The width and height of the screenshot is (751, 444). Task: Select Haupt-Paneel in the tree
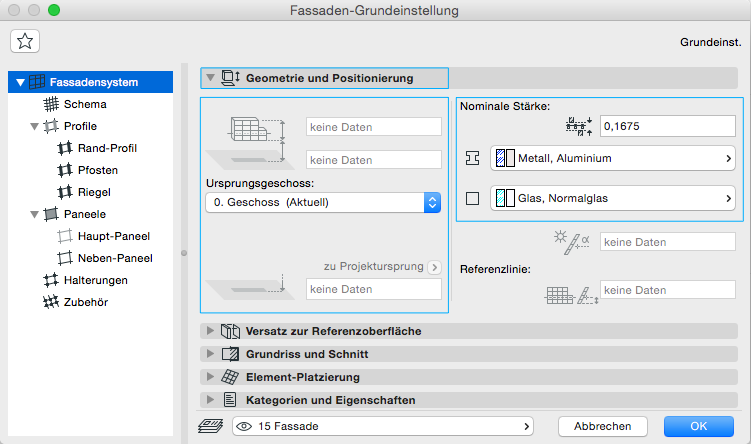click(x=113, y=236)
